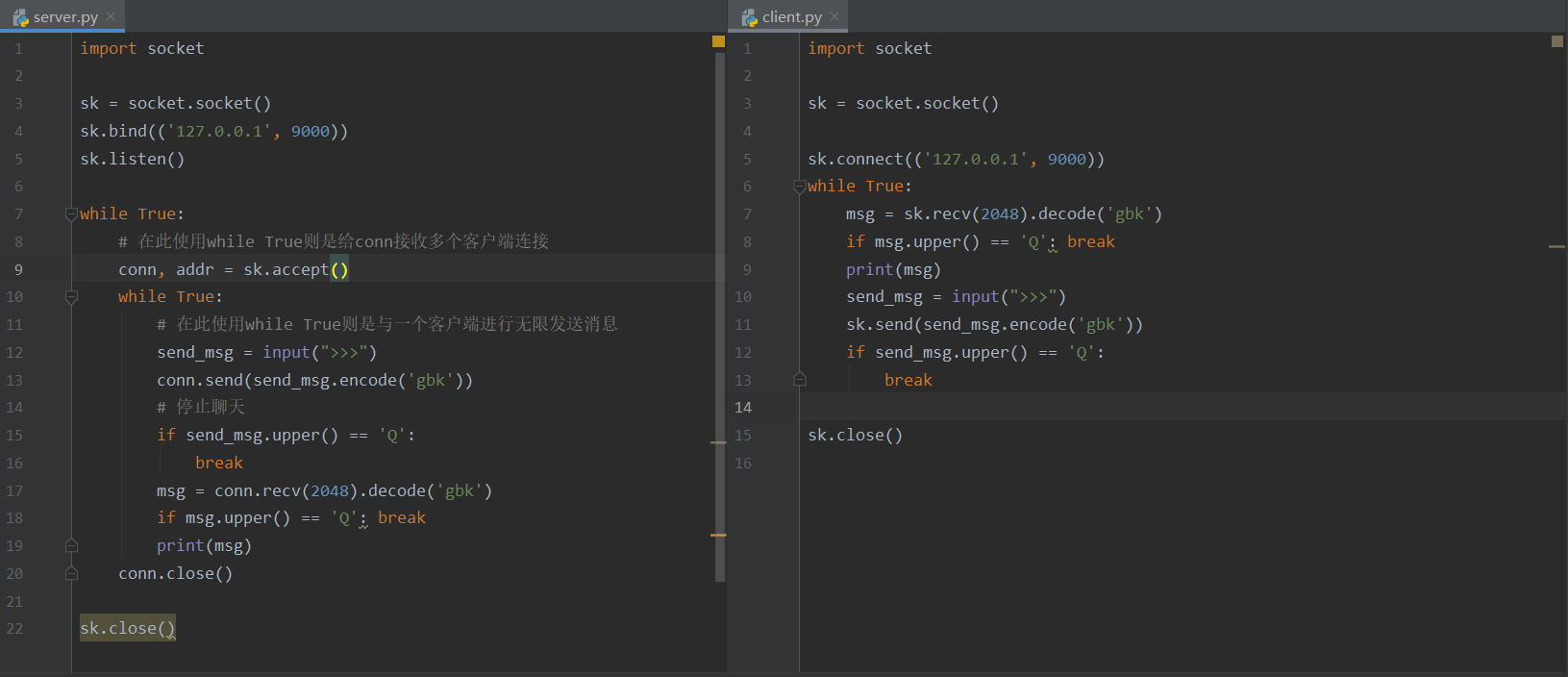Screen dimensions: 1568x677
Task: Collapse the outer while True block in server.py
Action: pos(71,213)
